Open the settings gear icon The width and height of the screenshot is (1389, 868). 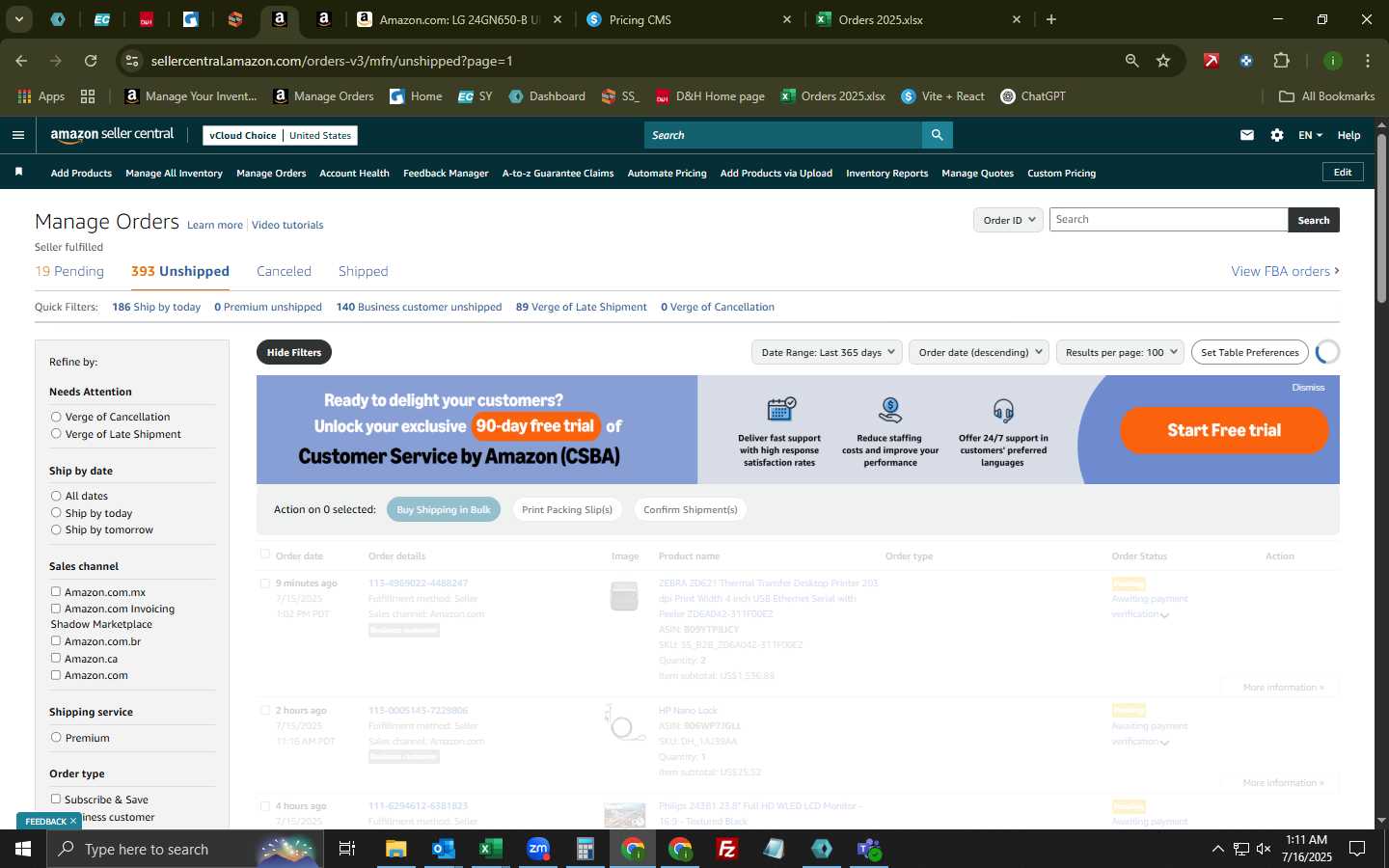coord(1277,135)
